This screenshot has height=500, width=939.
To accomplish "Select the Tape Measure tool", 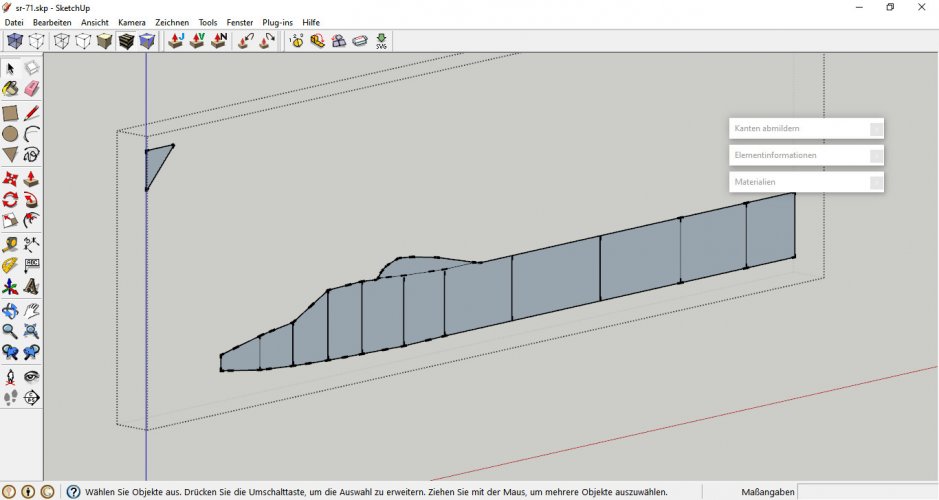I will coord(10,243).
